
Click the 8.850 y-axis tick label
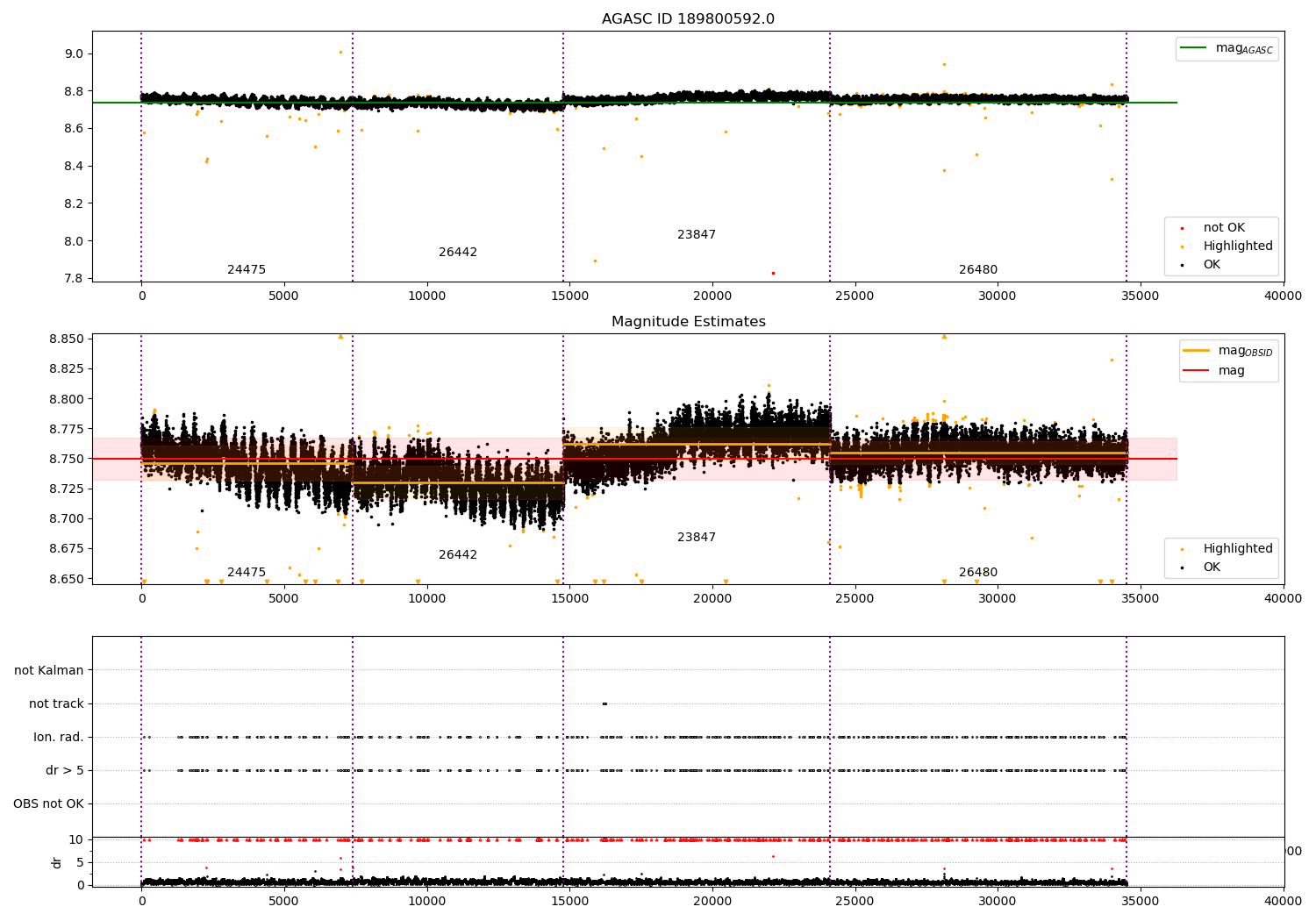pos(66,339)
